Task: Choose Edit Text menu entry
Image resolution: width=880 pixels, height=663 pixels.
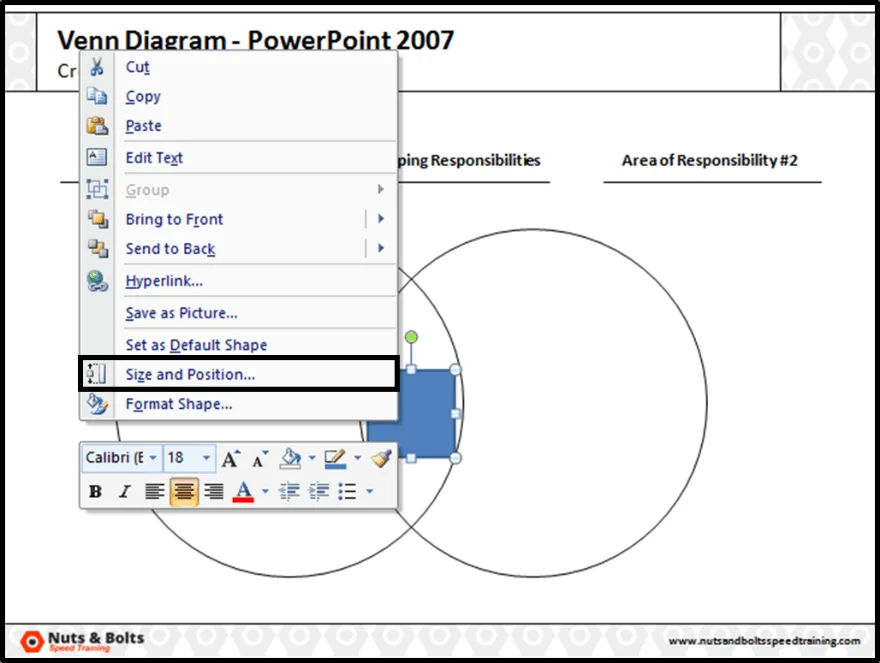Action: 239,158
